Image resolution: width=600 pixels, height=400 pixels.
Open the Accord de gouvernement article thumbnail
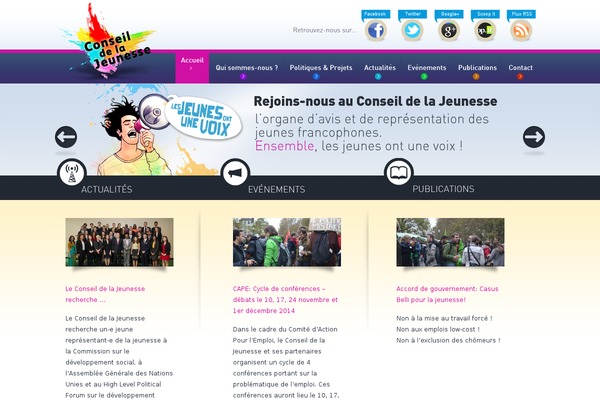pos(450,242)
